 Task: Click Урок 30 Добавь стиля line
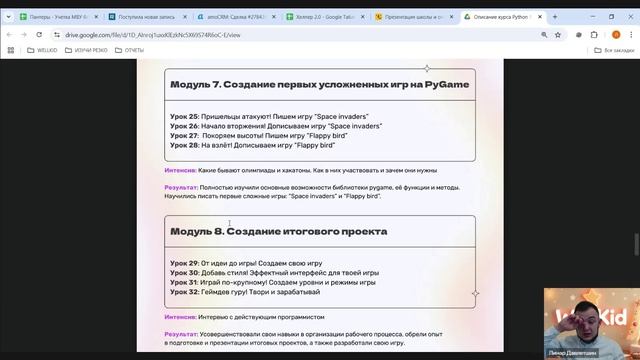click(275, 273)
